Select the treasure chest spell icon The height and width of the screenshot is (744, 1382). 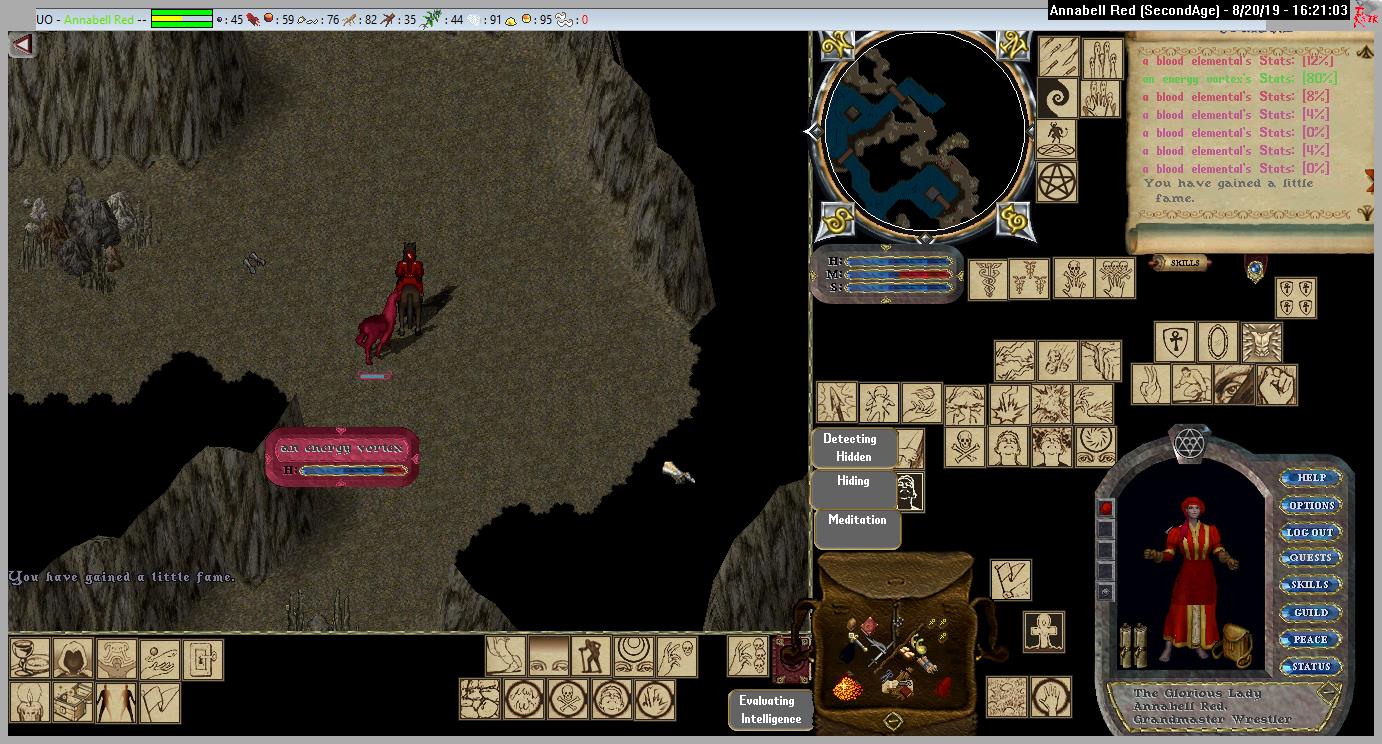[x=73, y=702]
